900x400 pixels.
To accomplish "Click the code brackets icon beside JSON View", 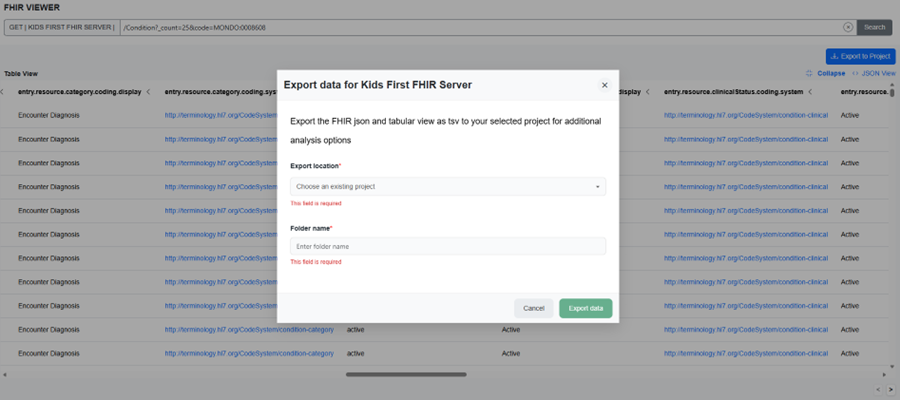I will click(x=855, y=73).
